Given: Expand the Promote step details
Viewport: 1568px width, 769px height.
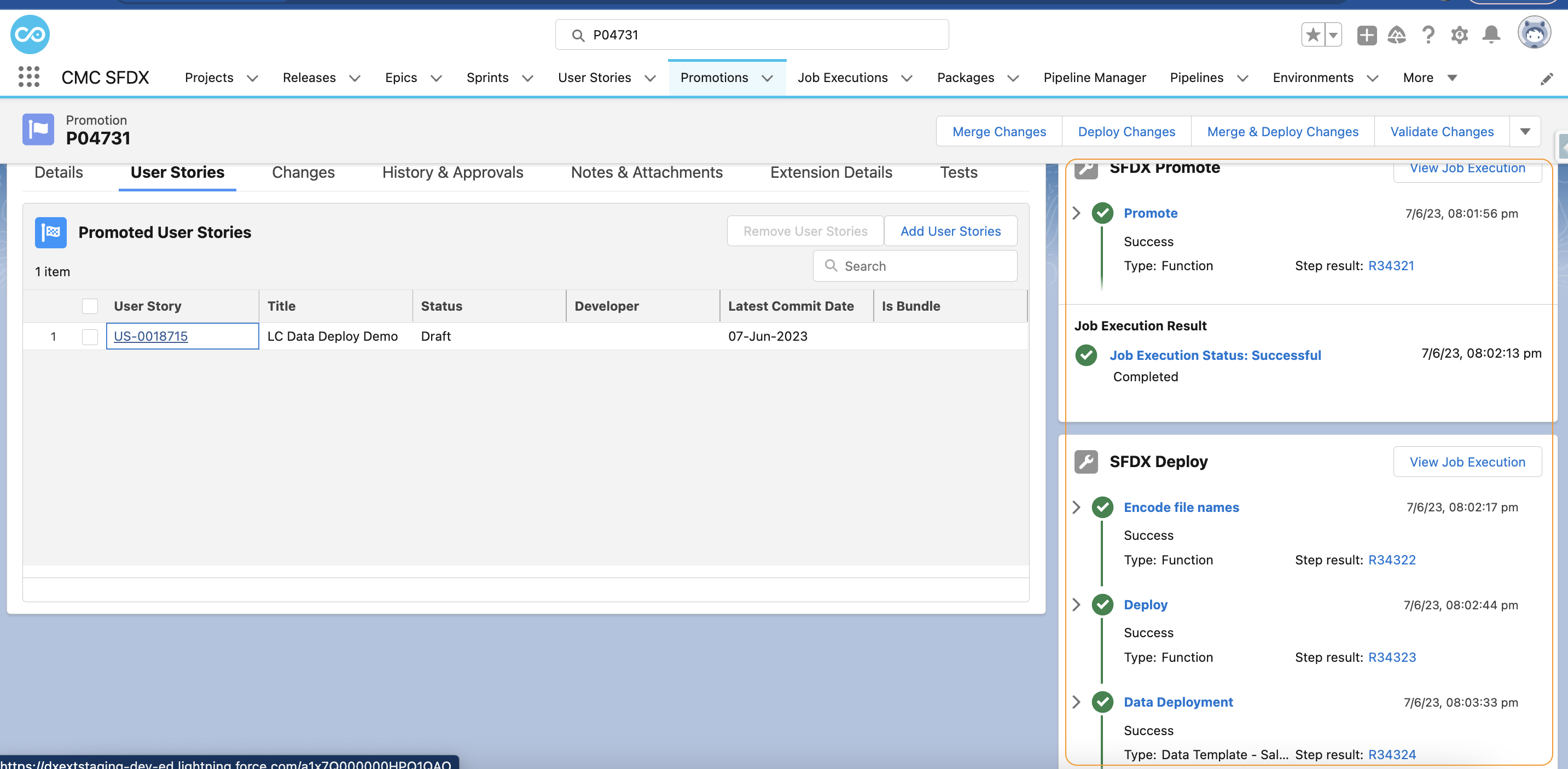Looking at the screenshot, I should point(1076,213).
